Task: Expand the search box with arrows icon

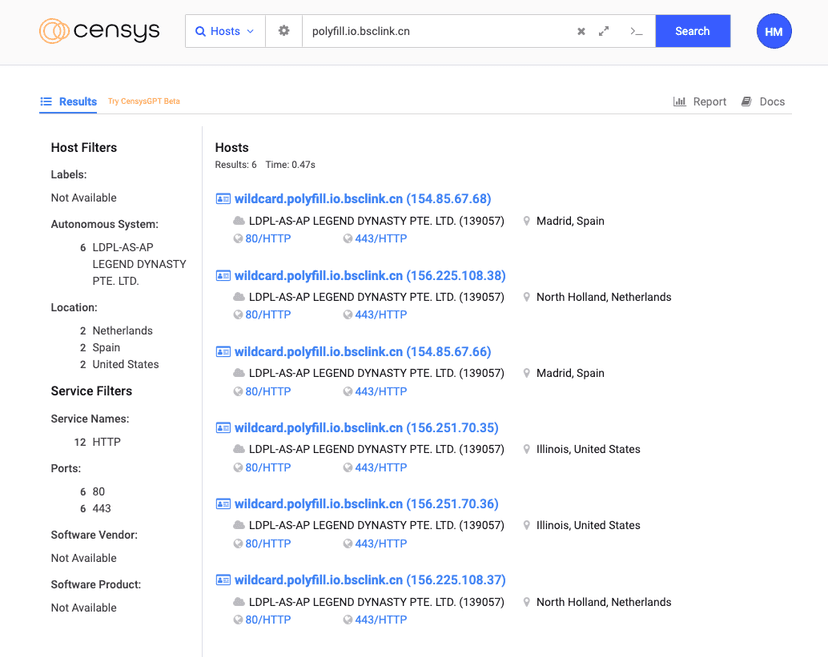Action: pyautogui.click(x=604, y=31)
